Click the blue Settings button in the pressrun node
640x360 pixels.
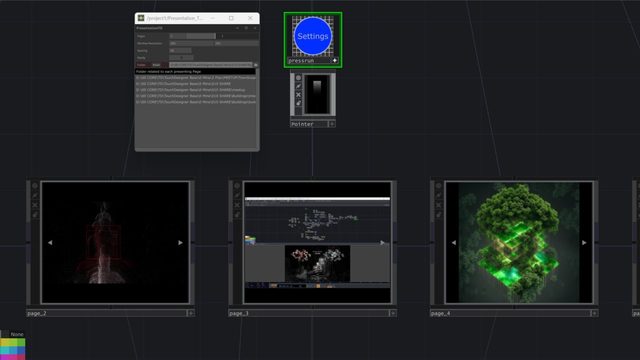pos(313,36)
